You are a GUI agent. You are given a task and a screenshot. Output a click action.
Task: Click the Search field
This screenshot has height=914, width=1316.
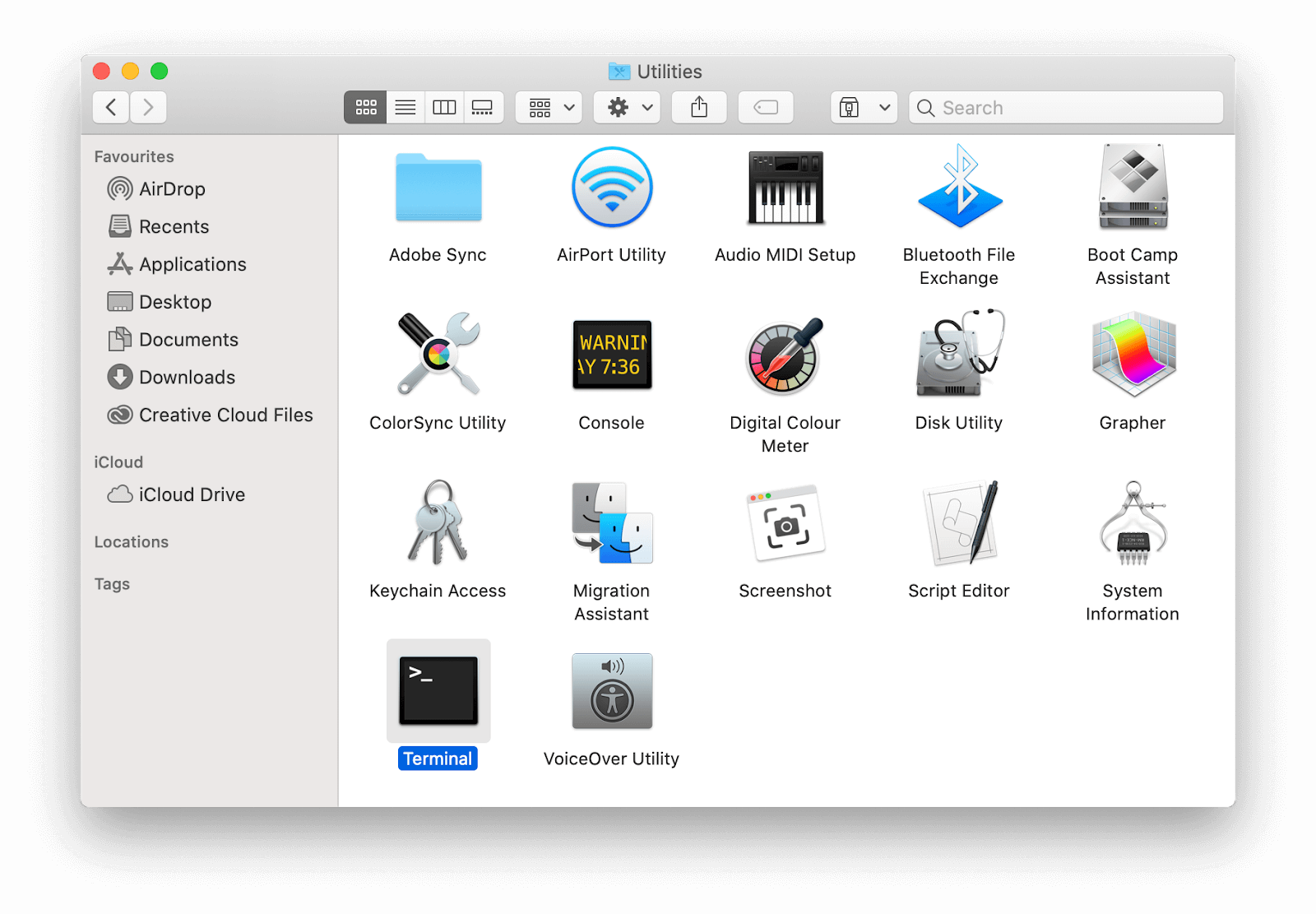(x=1066, y=107)
